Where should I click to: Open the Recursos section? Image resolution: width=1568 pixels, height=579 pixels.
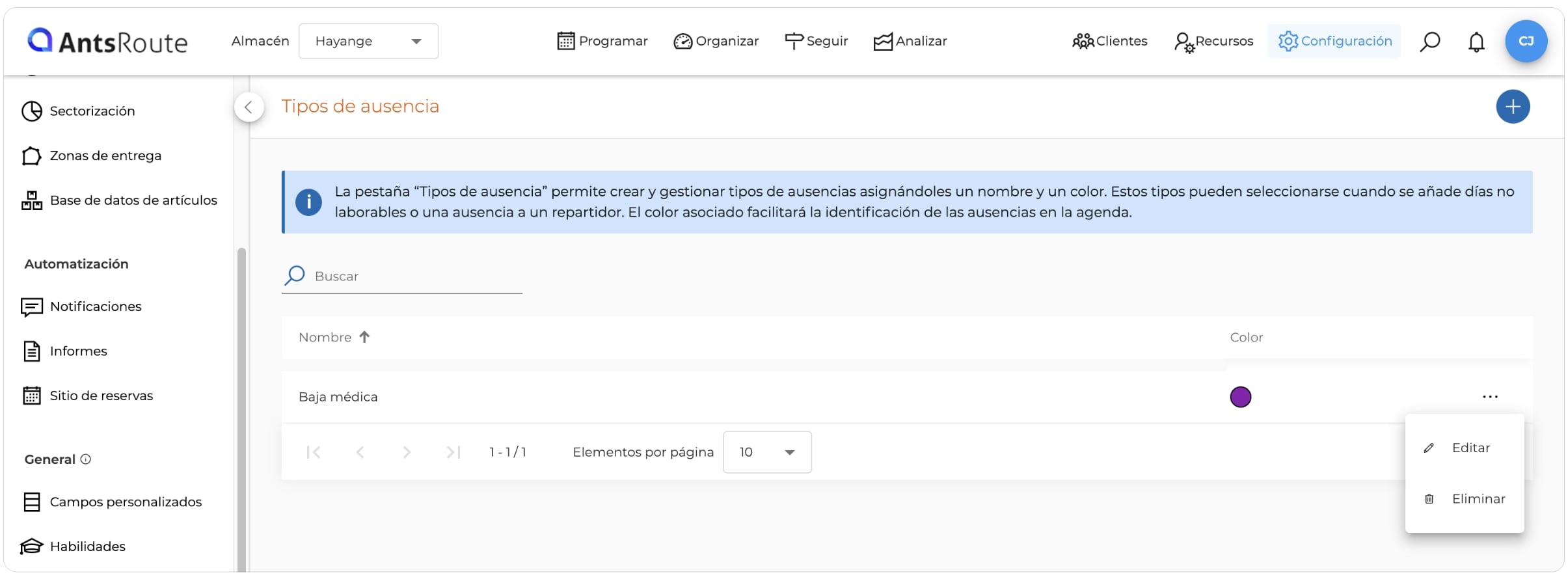click(x=1214, y=41)
